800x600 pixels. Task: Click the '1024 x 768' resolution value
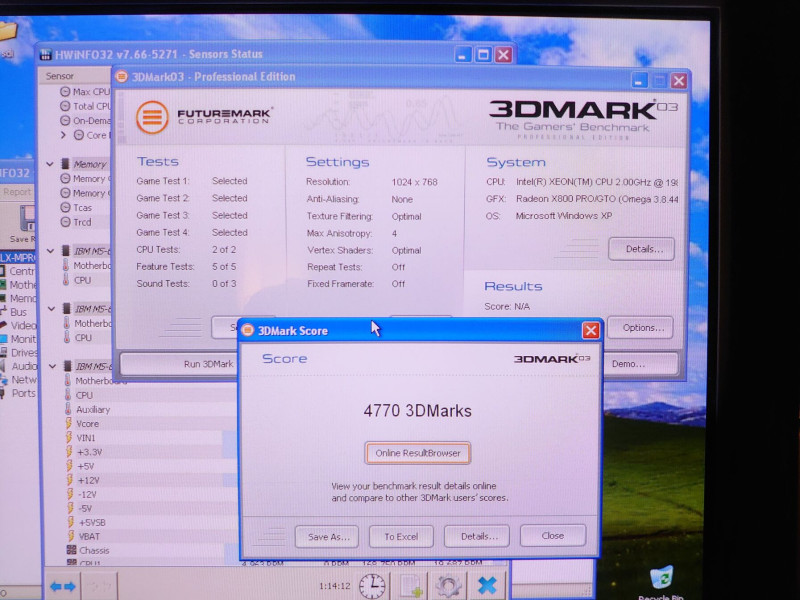point(414,182)
